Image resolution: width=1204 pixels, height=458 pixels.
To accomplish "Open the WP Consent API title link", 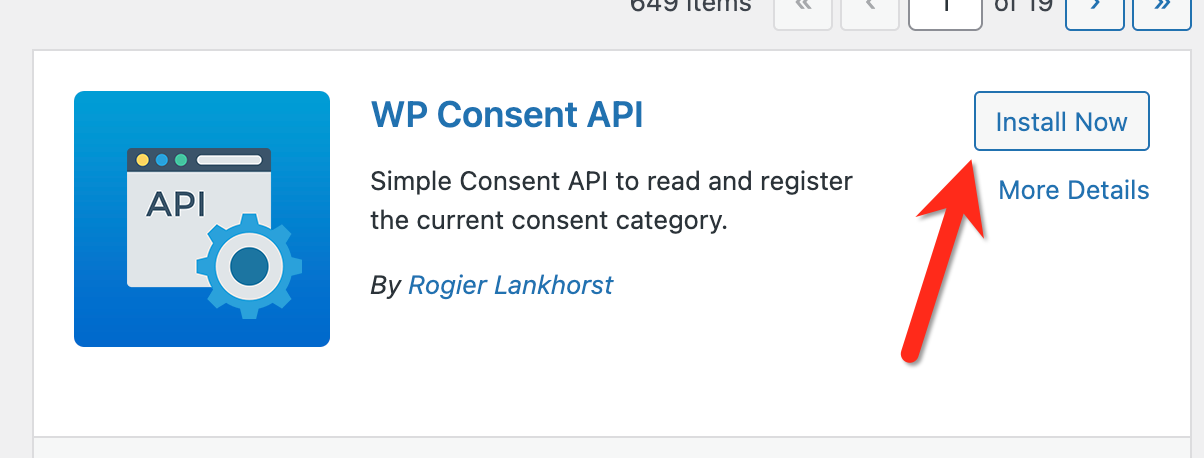I will [x=506, y=115].
